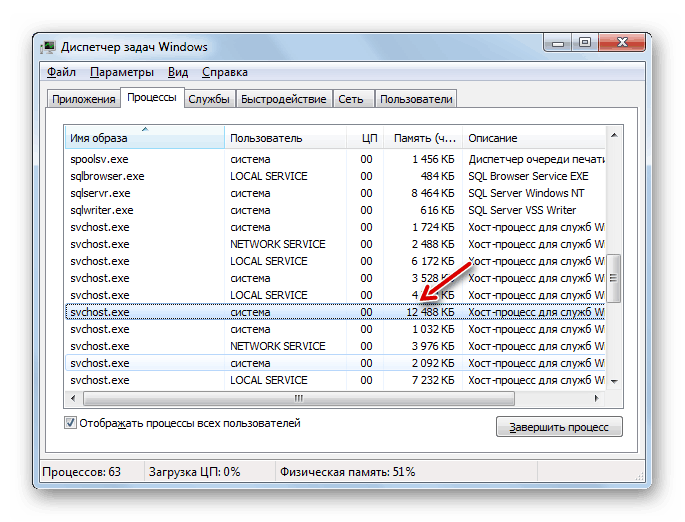The width and height of the screenshot is (685, 522).
Task: Click the Физическая память: 51% status entry
Action: (x=347, y=472)
